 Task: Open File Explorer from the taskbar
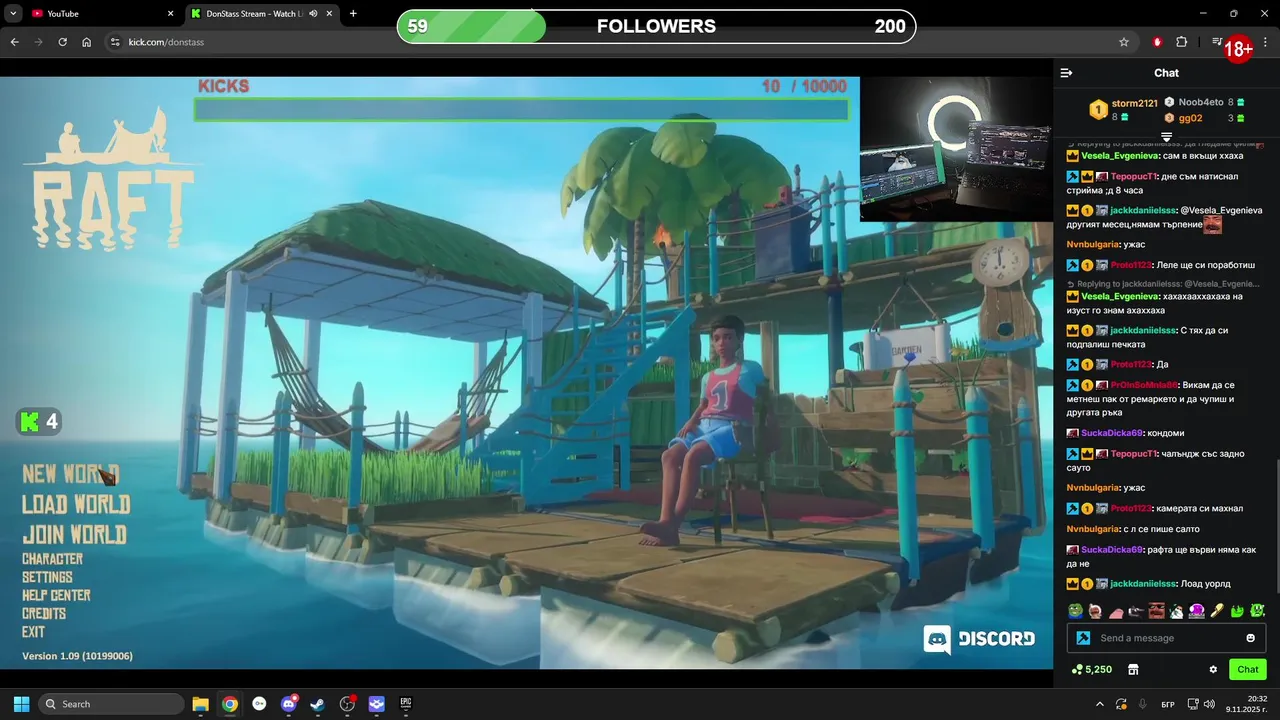click(x=200, y=704)
